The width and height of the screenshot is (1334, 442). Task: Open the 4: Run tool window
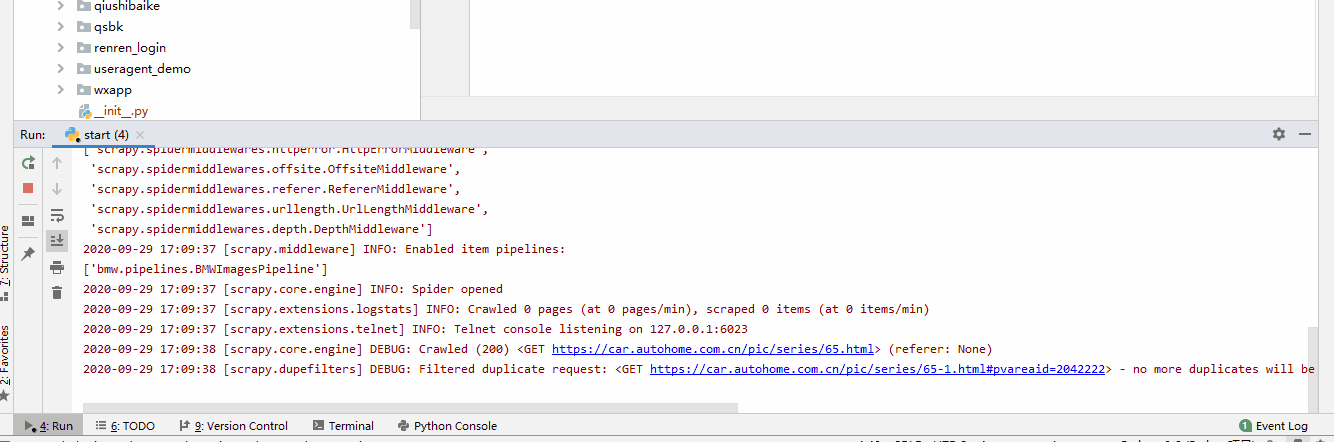point(48,425)
